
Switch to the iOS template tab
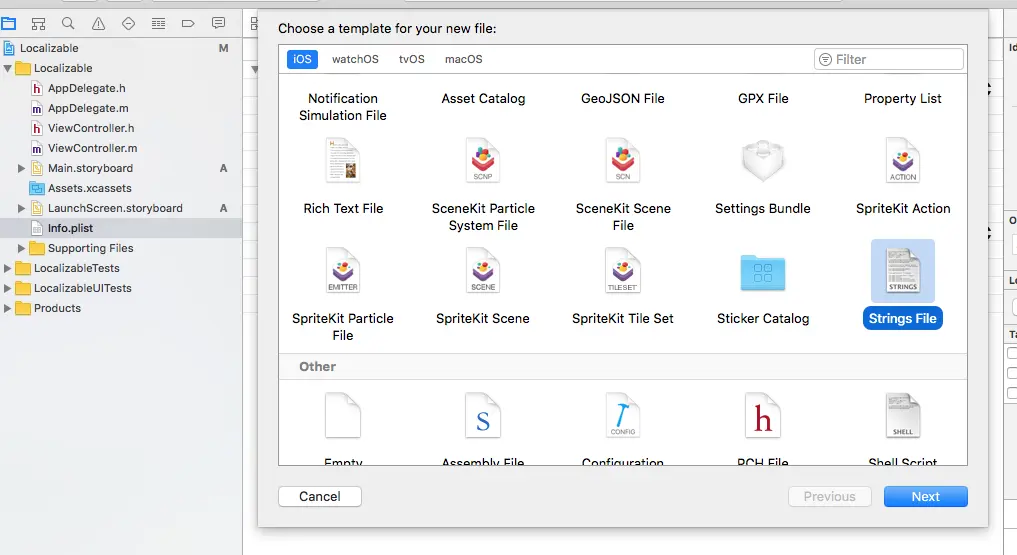point(302,59)
